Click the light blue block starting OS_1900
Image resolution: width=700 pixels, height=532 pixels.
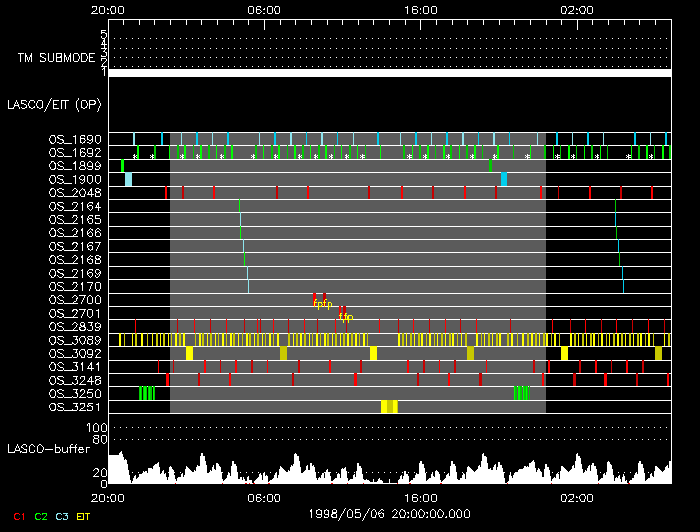(128, 179)
